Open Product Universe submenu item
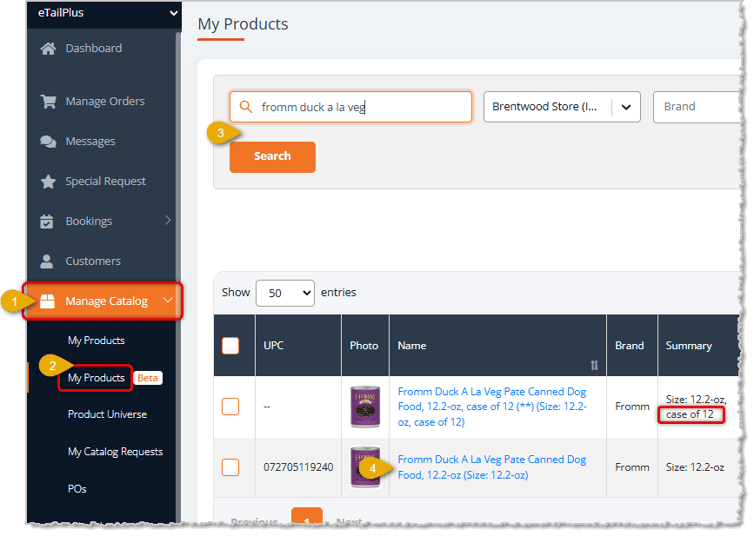This screenshot has width=754, height=536. [107, 414]
